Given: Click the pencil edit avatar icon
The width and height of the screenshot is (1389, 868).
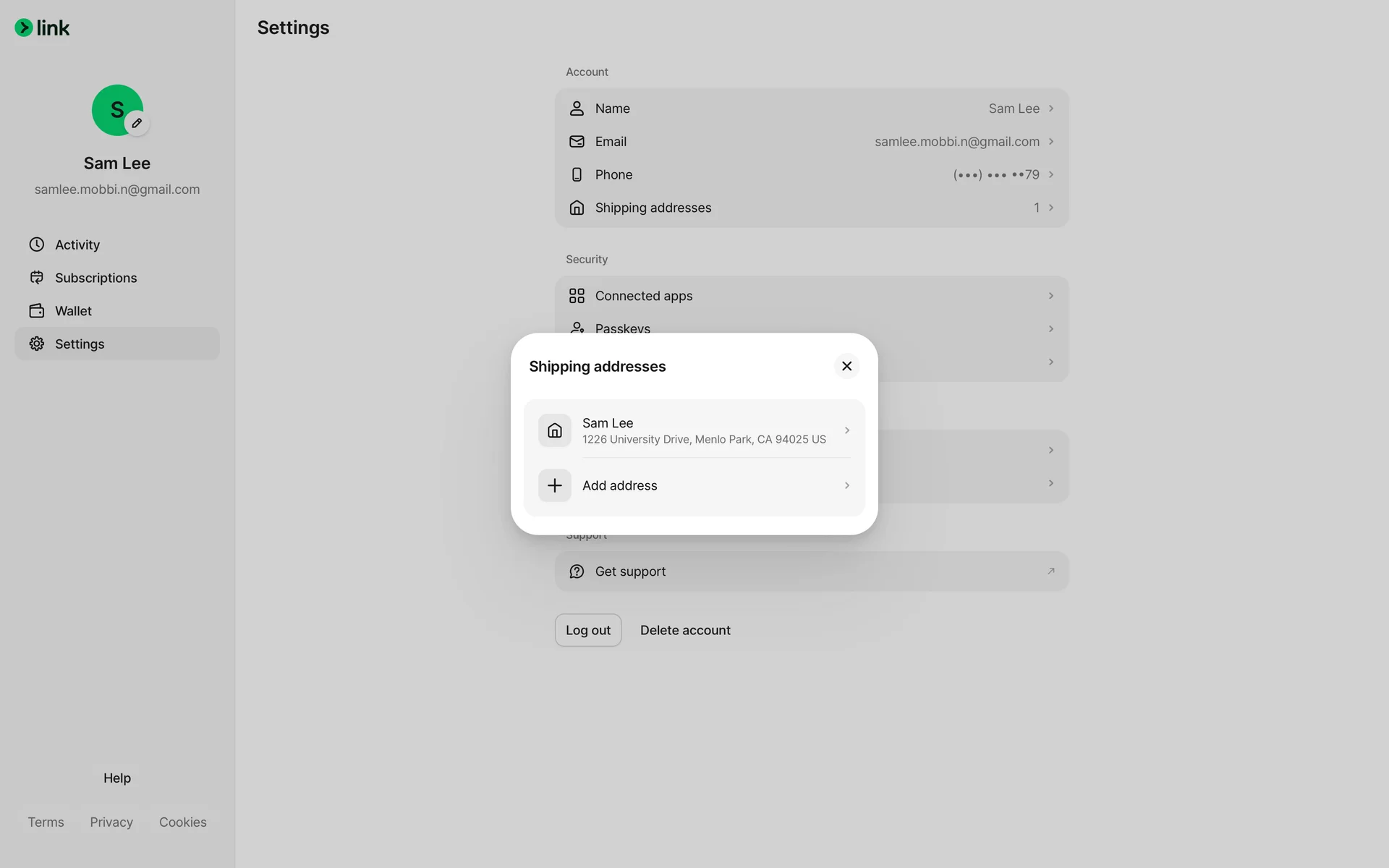Looking at the screenshot, I should coord(137,123).
